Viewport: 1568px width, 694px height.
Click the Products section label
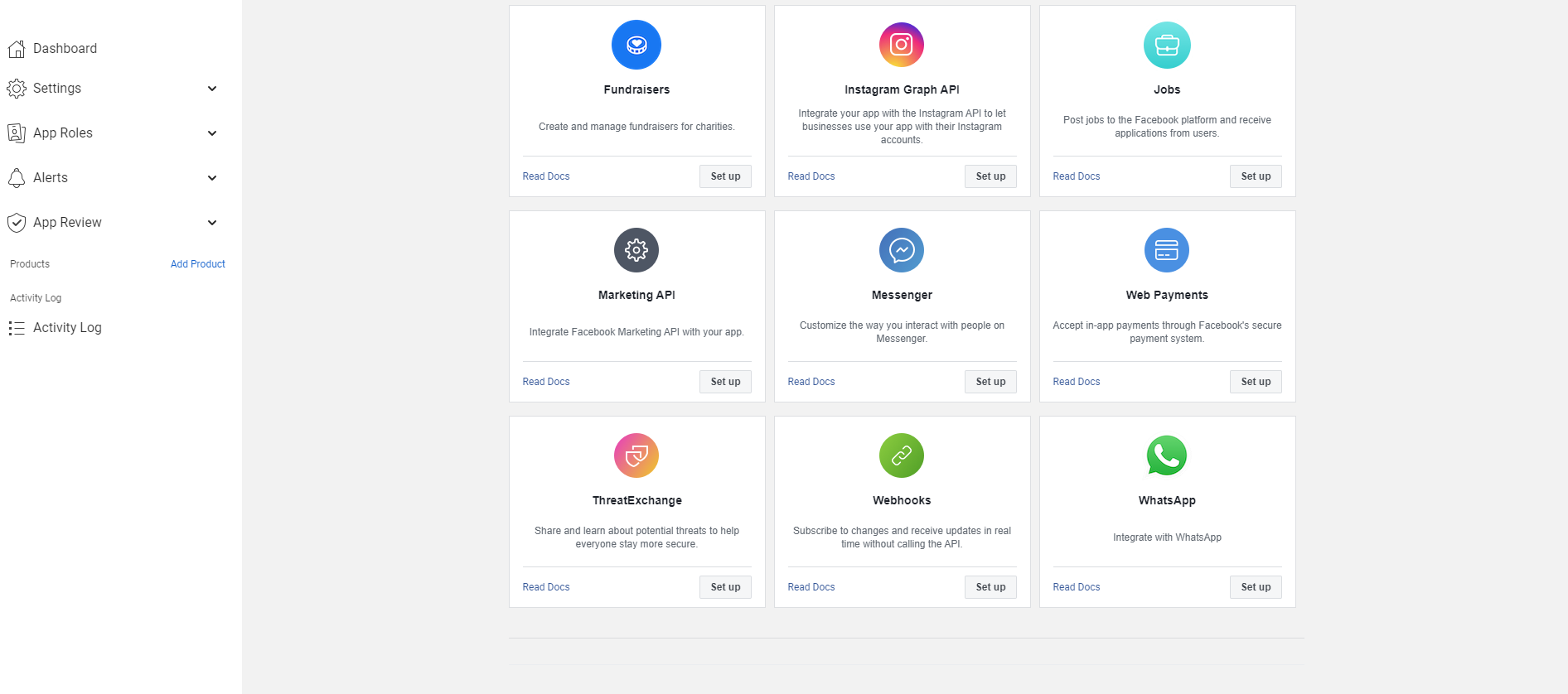30,264
